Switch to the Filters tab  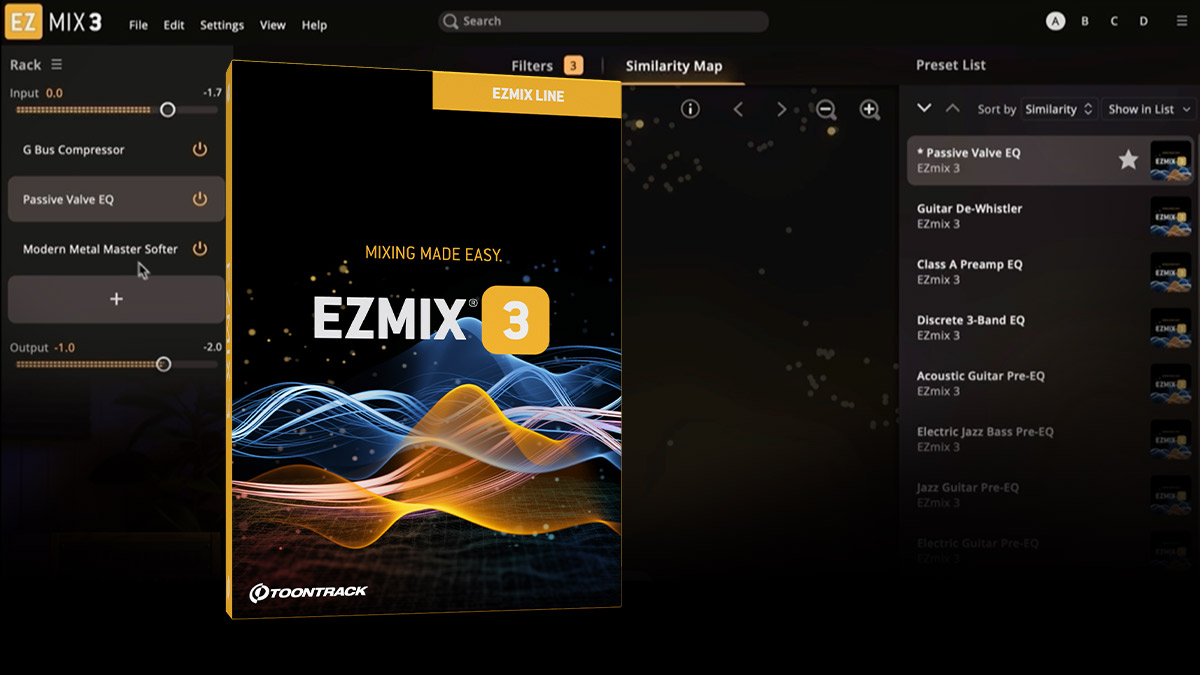pyautogui.click(x=532, y=66)
